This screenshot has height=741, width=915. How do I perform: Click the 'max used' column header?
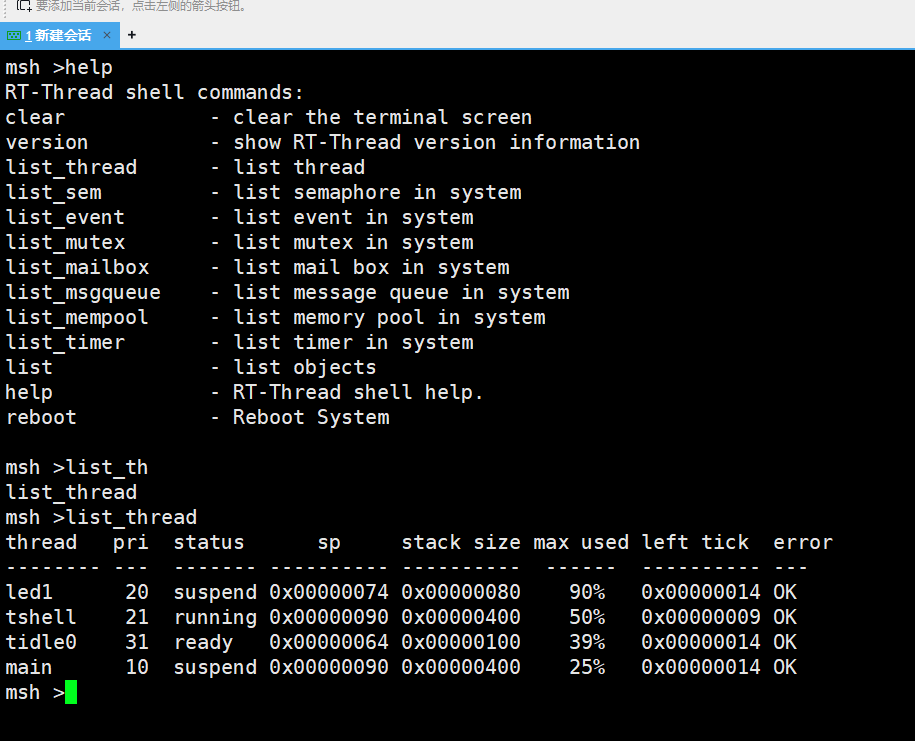pos(581,543)
